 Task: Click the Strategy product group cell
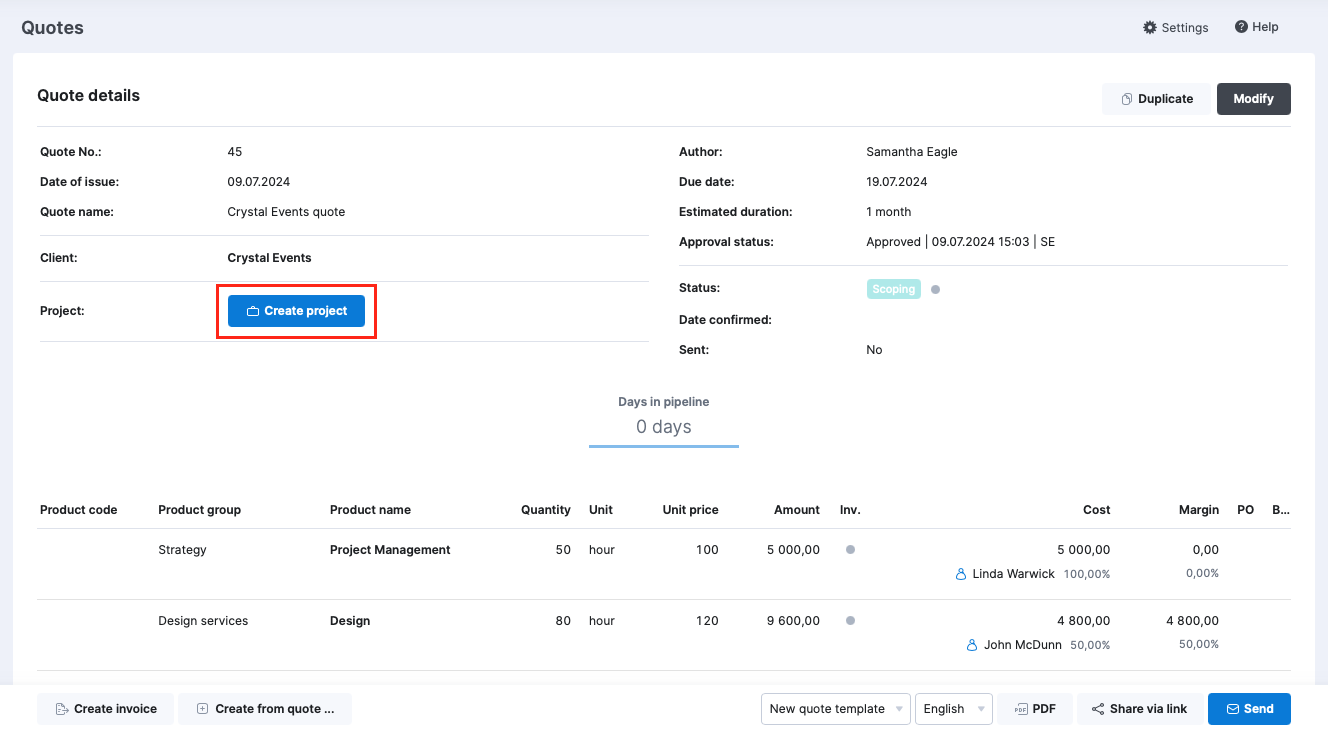tap(182, 550)
